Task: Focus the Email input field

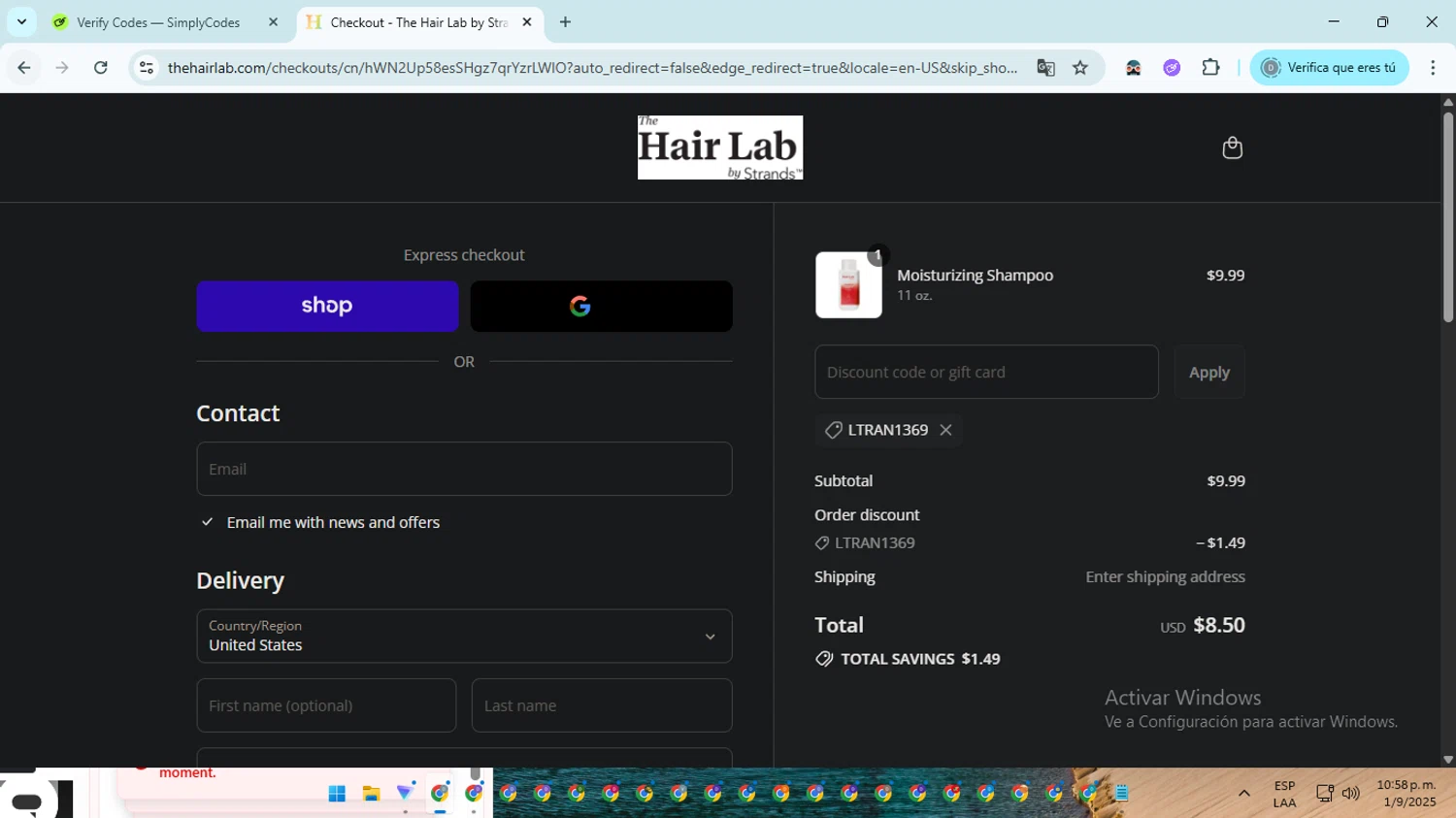Action: click(464, 469)
